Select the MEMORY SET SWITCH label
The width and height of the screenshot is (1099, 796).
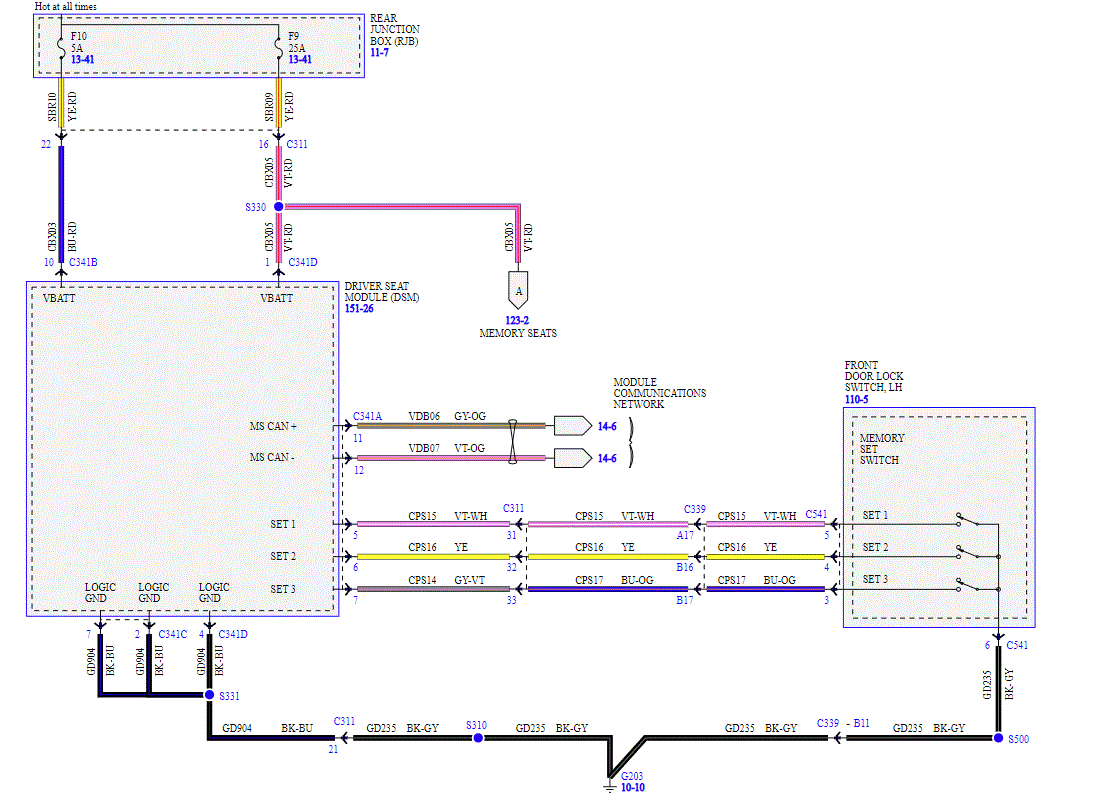(x=882, y=449)
